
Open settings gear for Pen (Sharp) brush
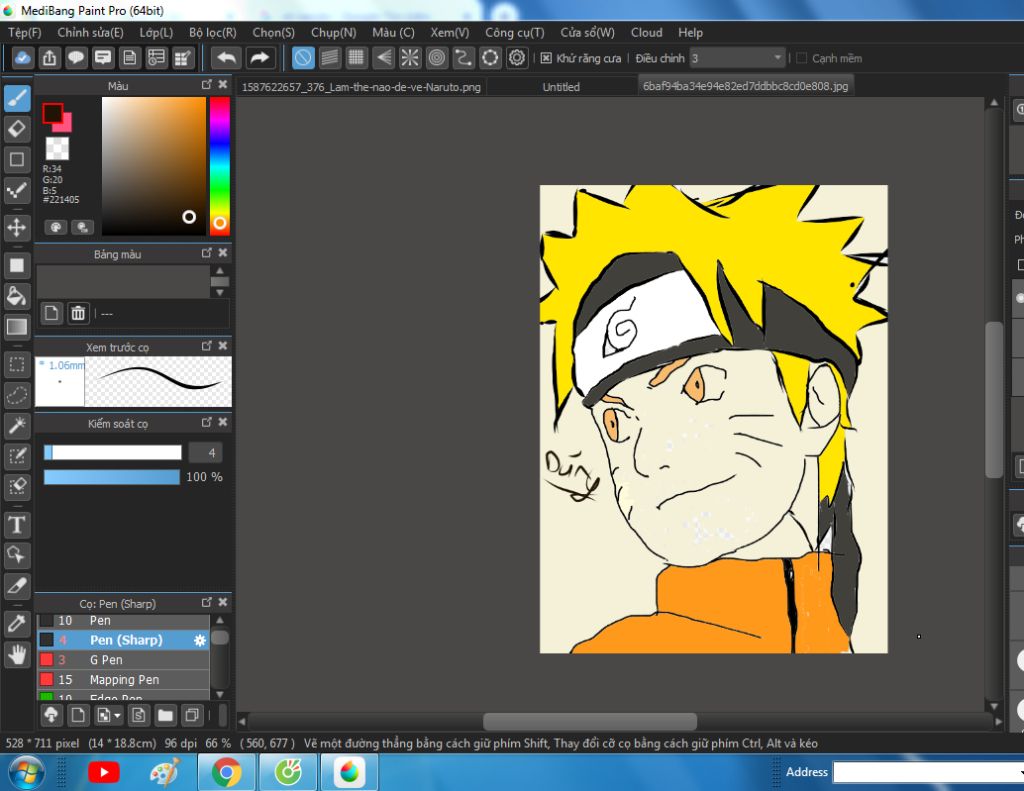(x=200, y=641)
